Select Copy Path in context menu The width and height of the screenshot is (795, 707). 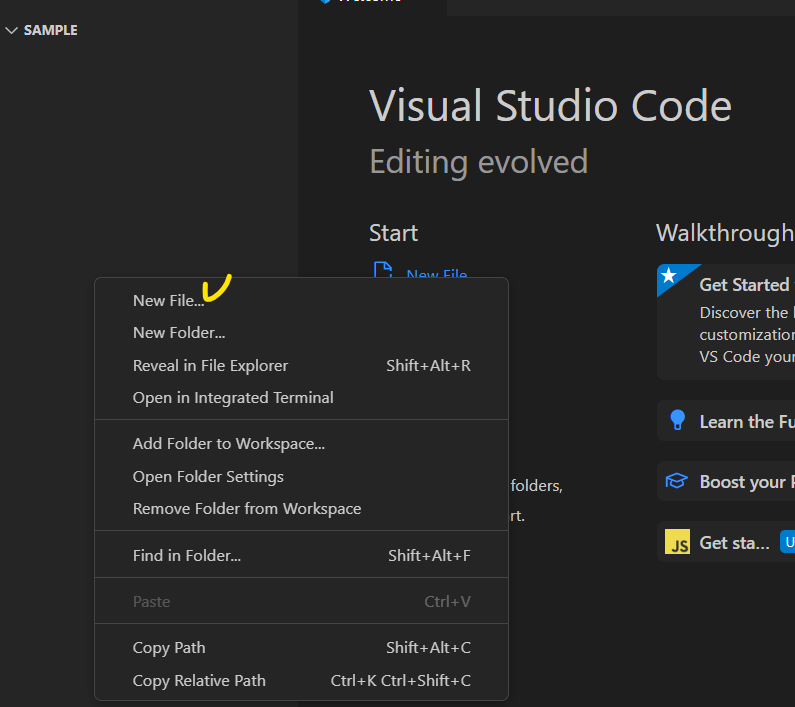coord(301,648)
